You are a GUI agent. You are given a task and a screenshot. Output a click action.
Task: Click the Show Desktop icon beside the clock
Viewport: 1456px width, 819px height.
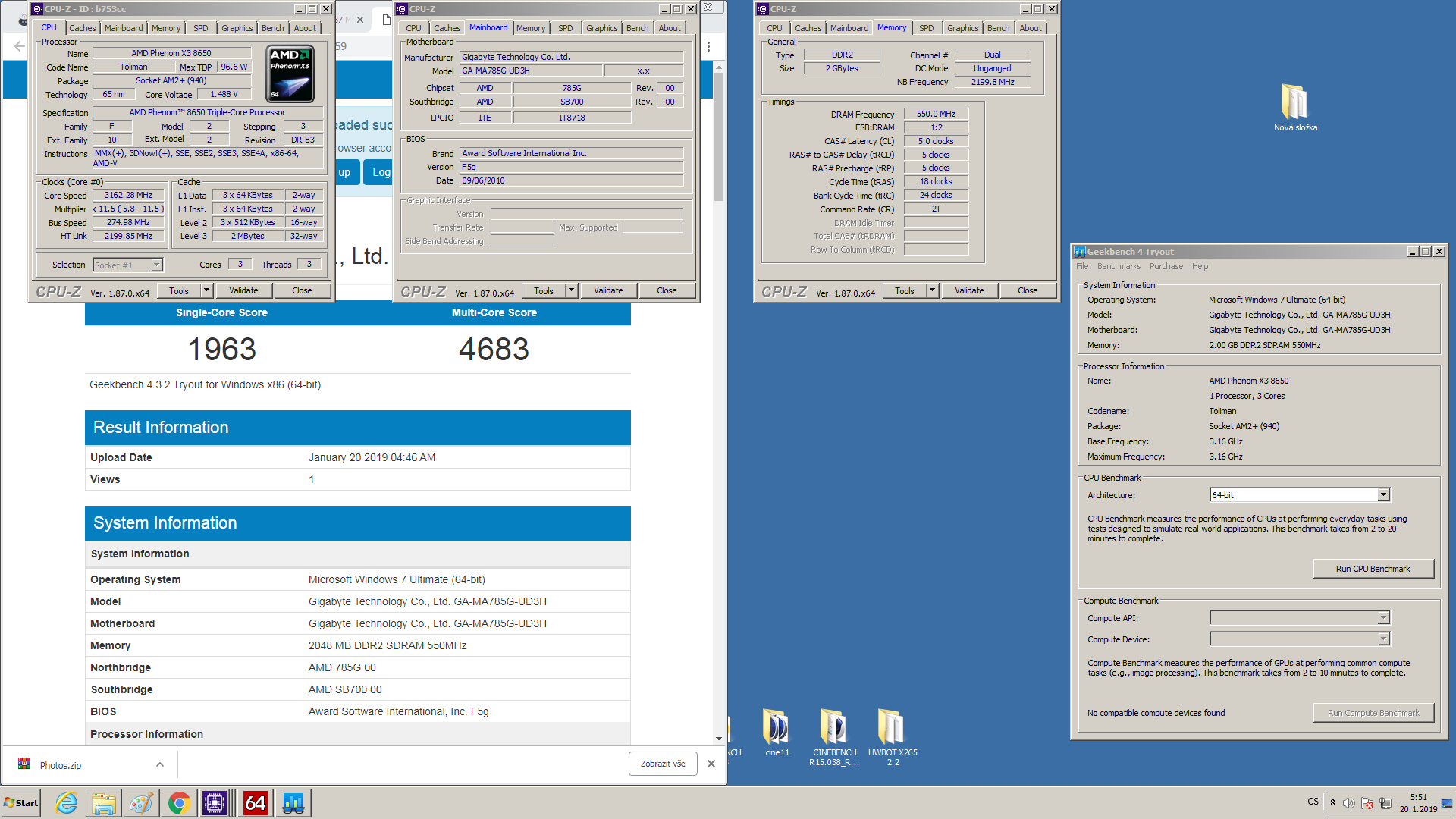1447,803
